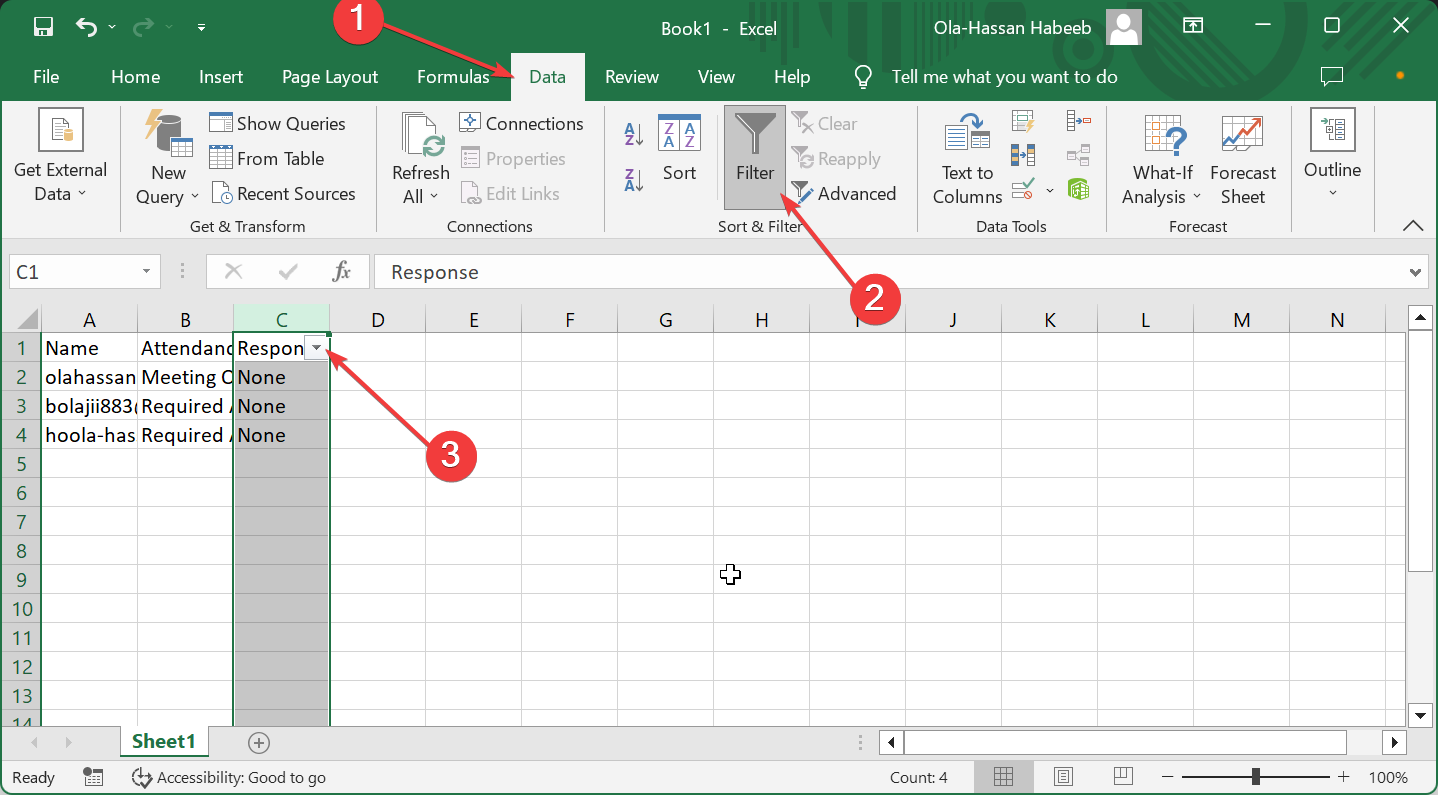Open the Help tab
The image size is (1438, 795).
(x=792, y=77)
